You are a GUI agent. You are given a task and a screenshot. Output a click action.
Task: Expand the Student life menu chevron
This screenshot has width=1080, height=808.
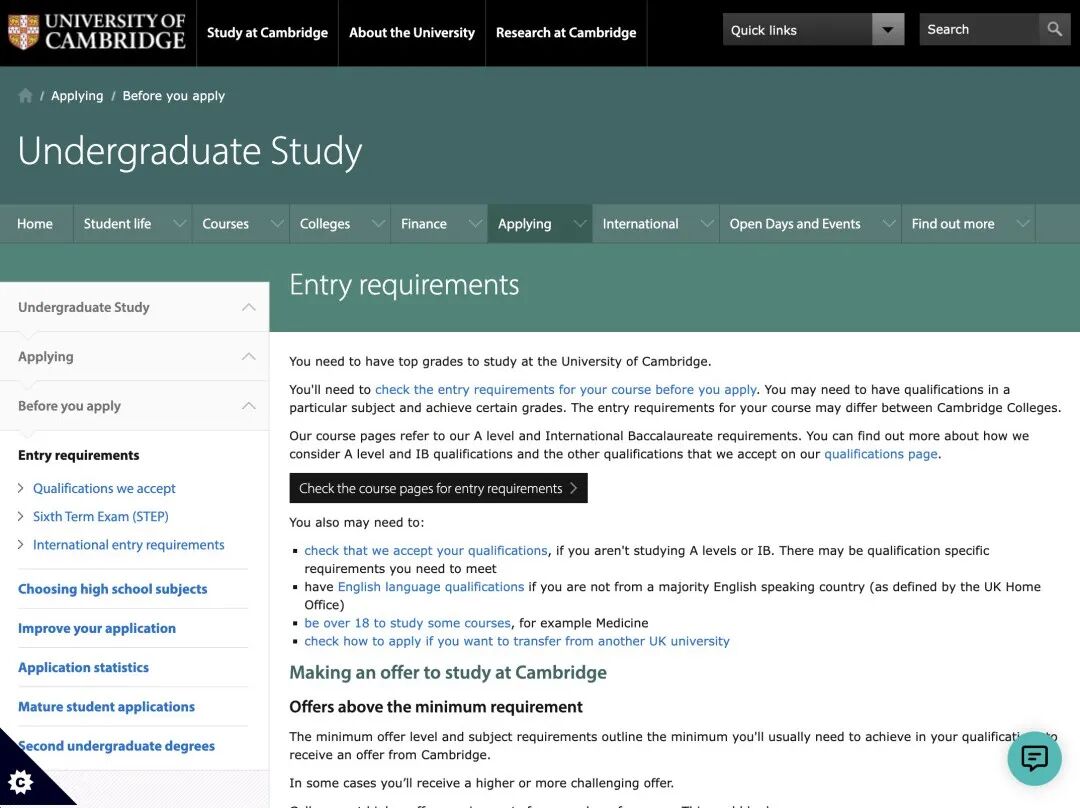[180, 223]
